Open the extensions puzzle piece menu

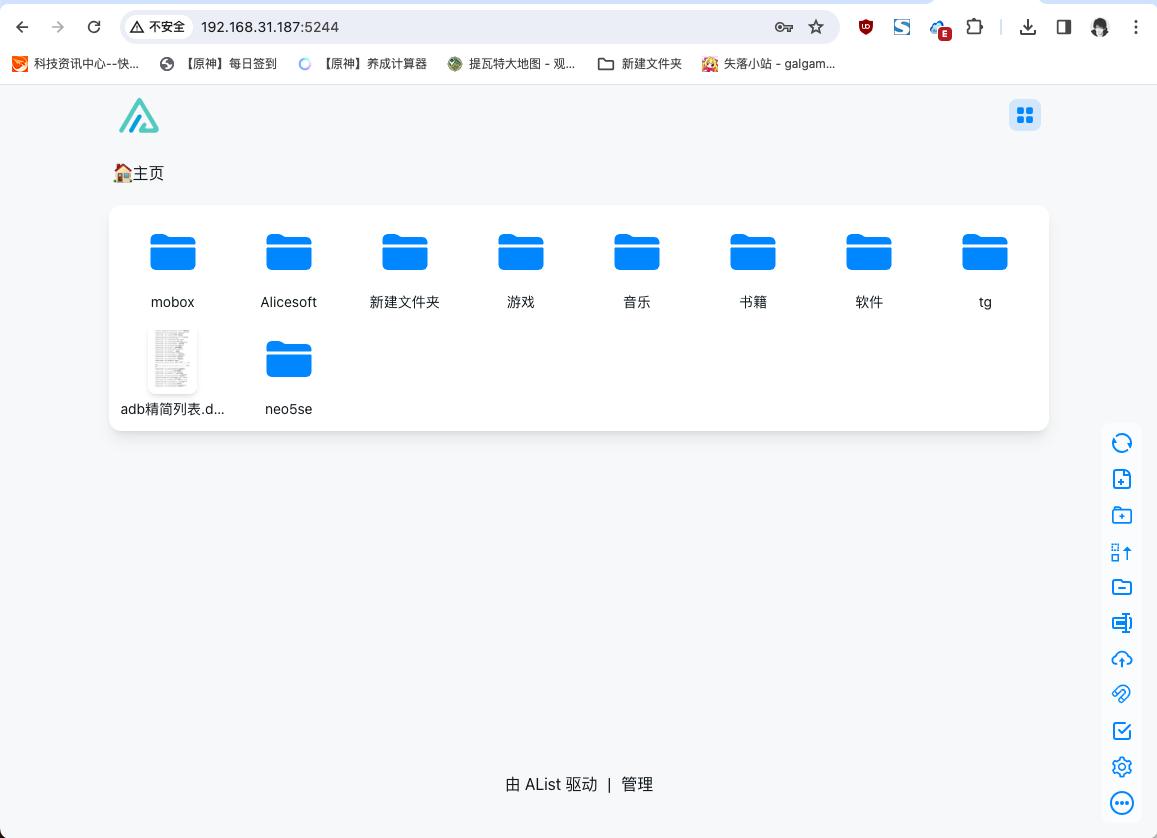tap(974, 27)
